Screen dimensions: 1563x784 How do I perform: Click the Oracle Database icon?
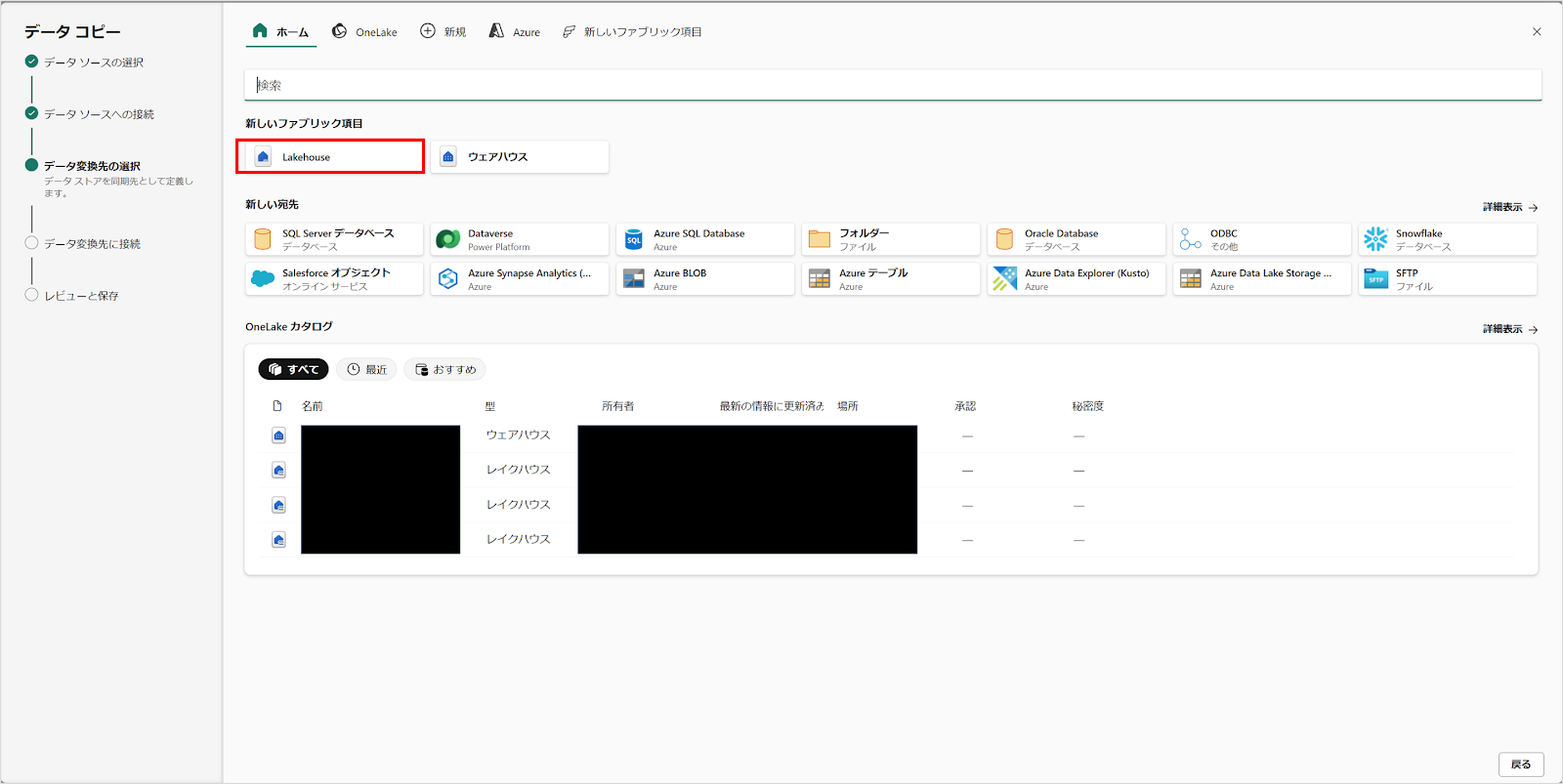click(x=1005, y=239)
